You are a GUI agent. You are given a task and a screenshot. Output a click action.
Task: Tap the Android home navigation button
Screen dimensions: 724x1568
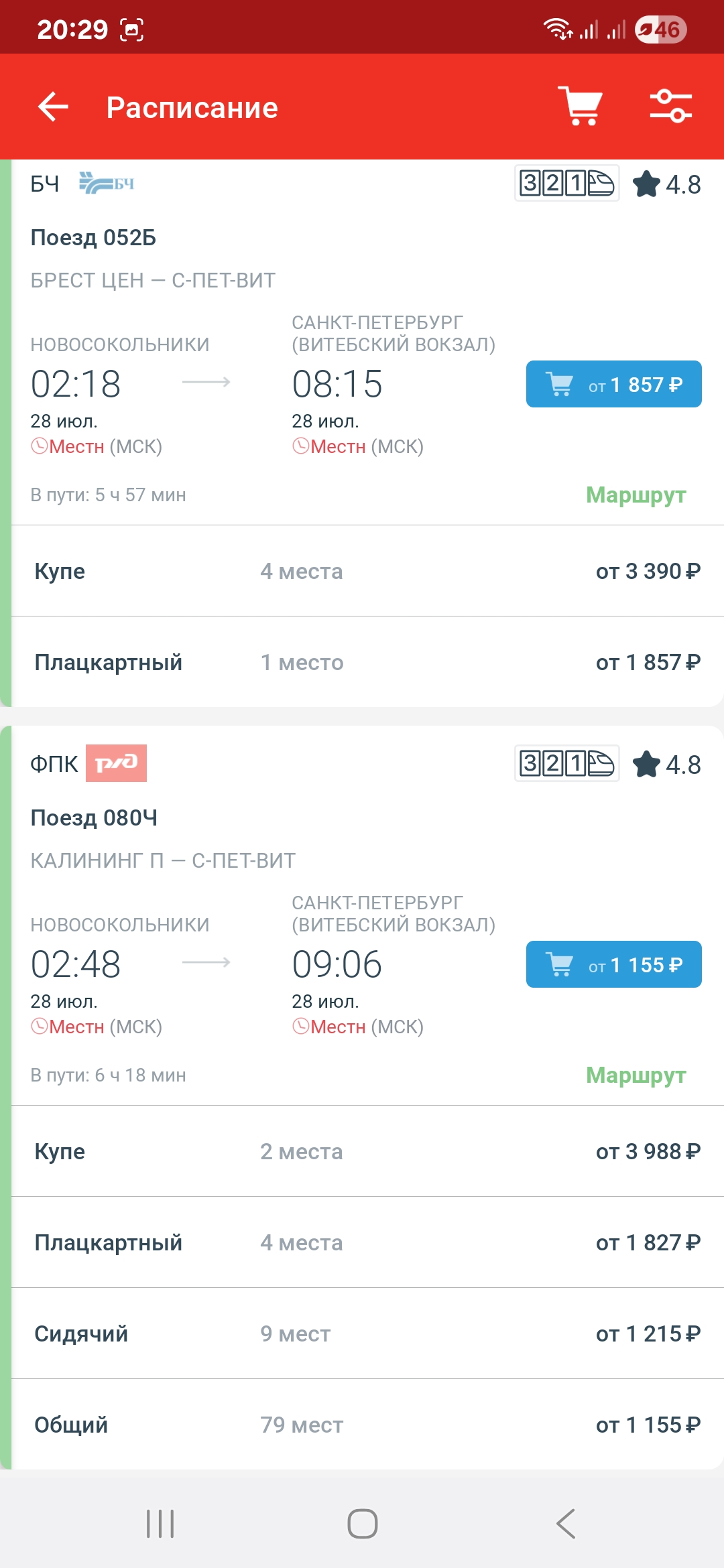pyautogui.click(x=362, y=1524)
